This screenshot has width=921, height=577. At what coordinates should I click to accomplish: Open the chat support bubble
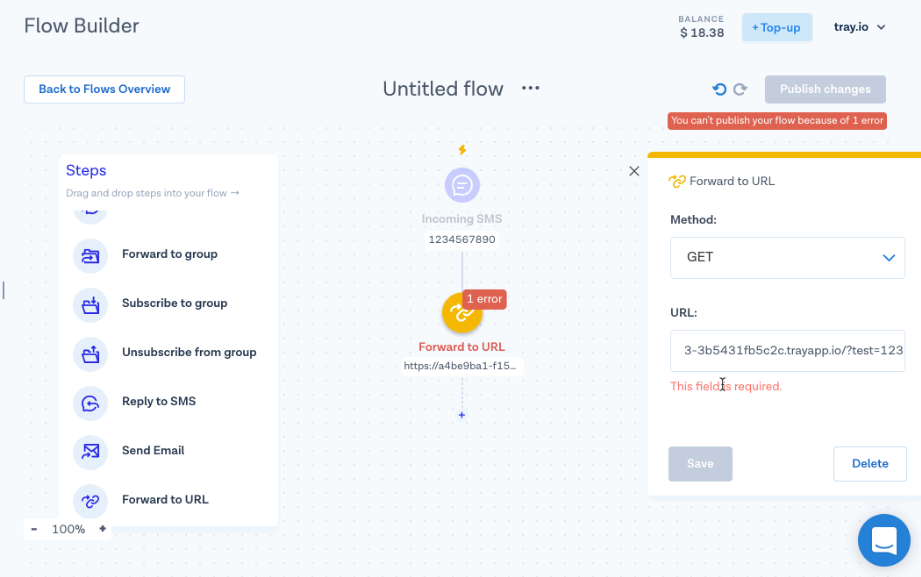click(884, 540)
